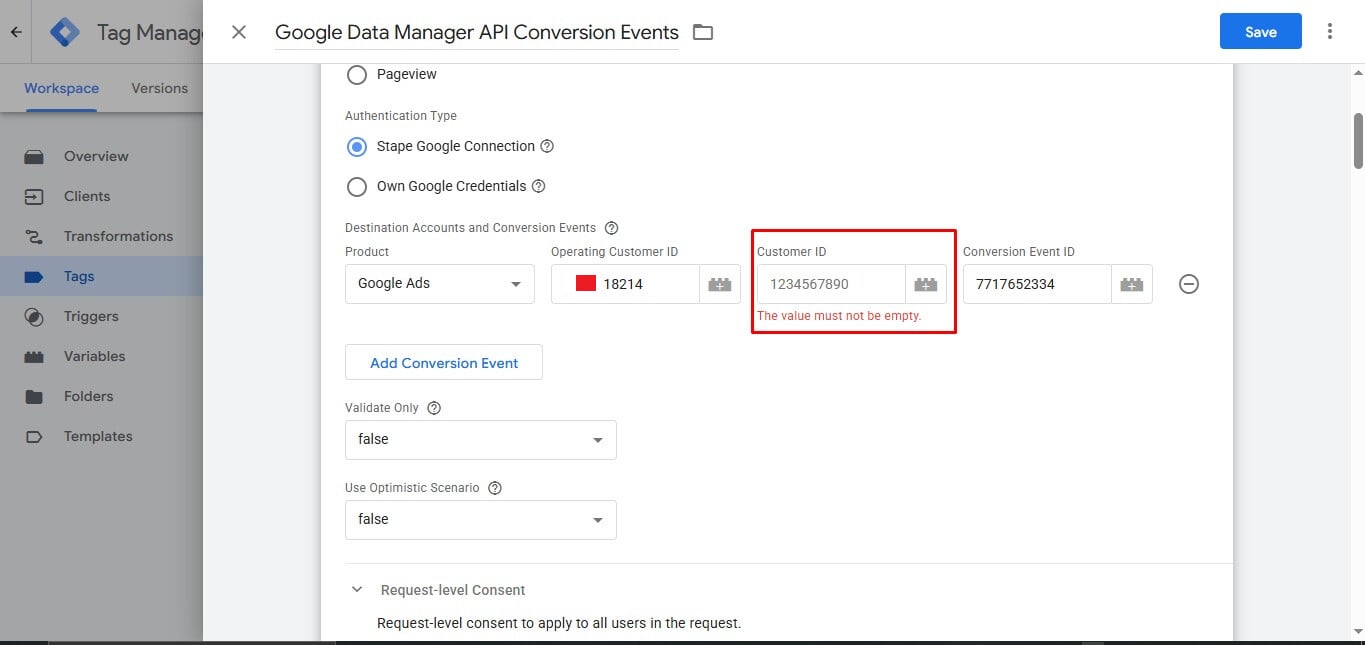Viewport: 1365px width, 645px height.
Task: Click the Add Conversion Event button
Action: tap(444, 363)
